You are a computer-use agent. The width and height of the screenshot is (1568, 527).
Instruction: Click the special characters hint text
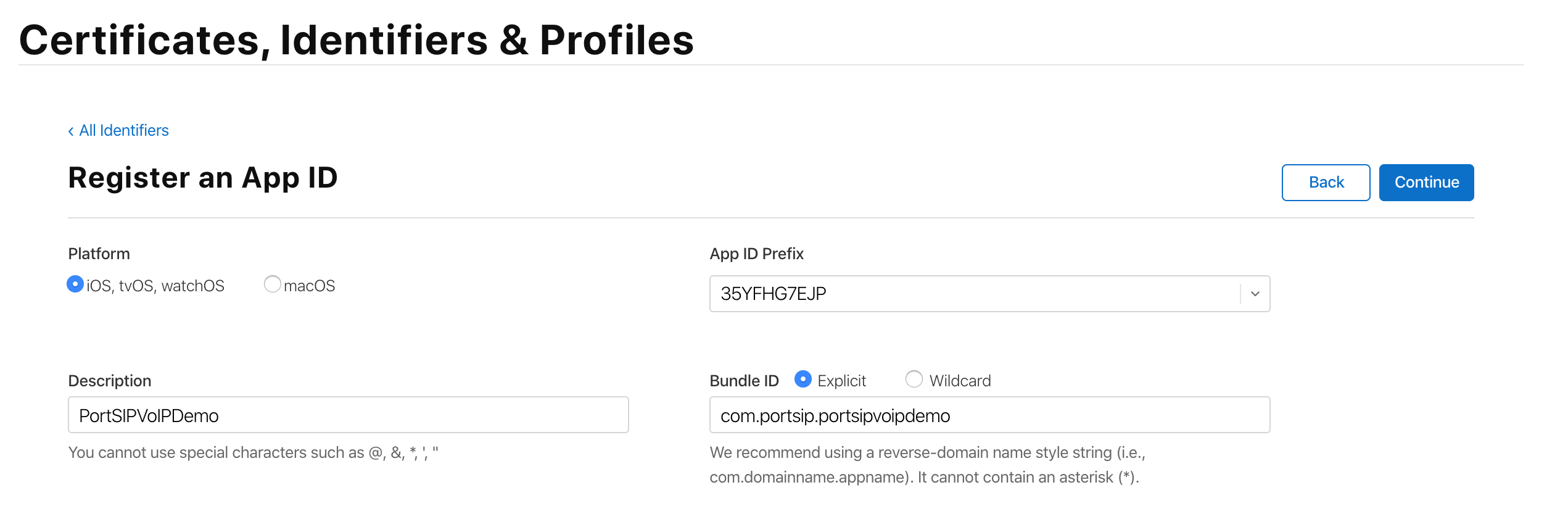pos(253,452)
